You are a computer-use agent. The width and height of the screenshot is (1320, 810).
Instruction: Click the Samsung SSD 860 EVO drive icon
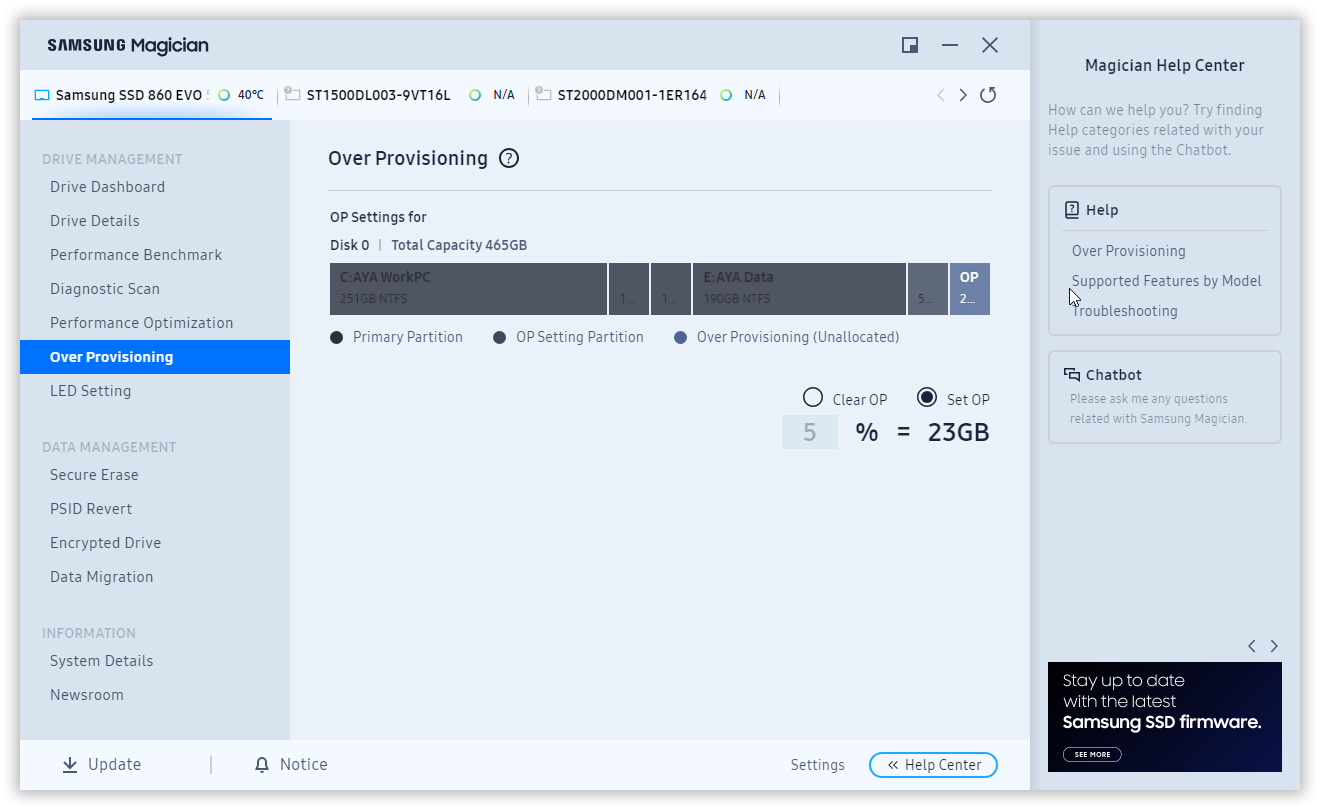(42, 96)
